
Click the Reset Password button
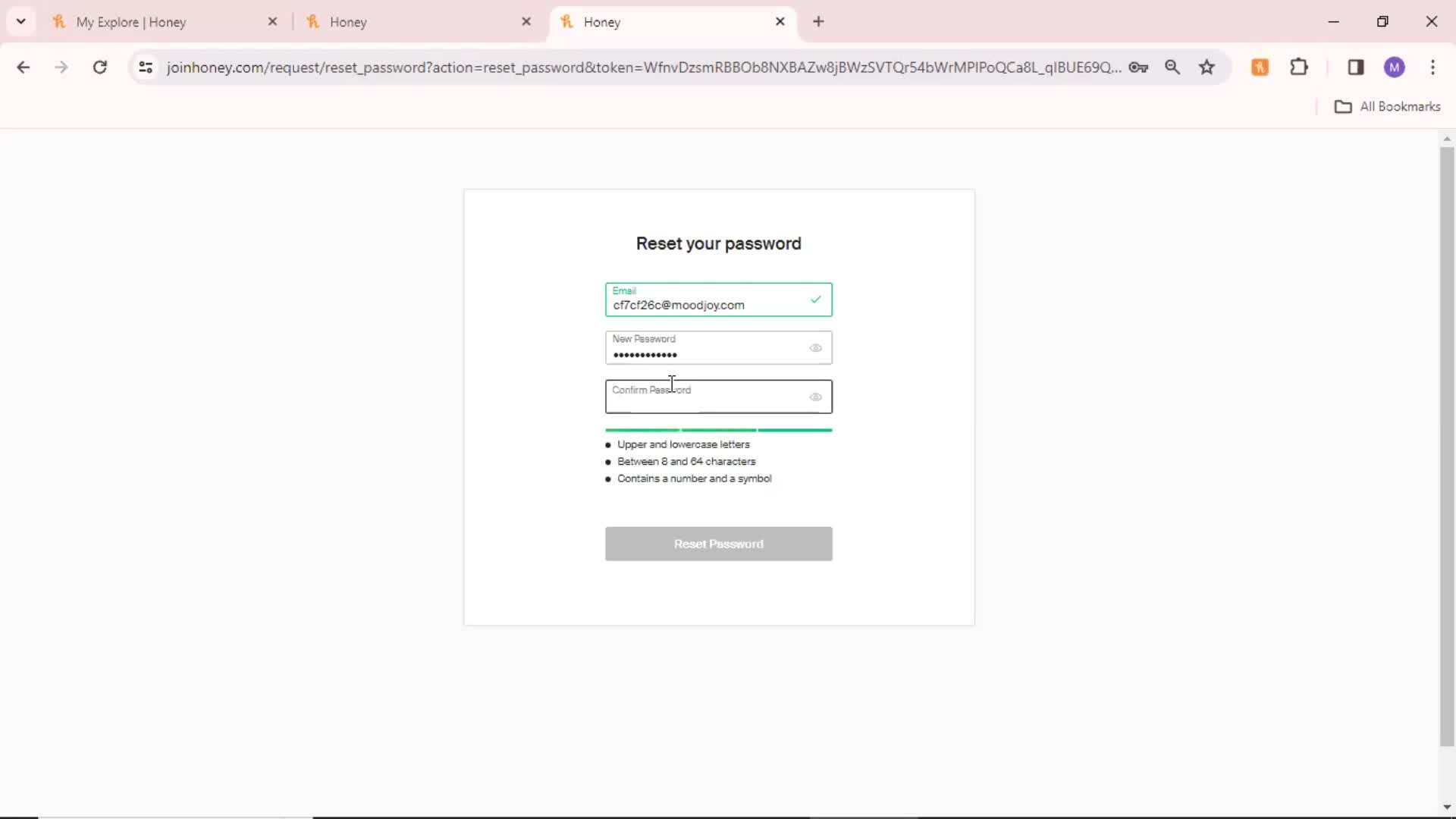[718, 544]
